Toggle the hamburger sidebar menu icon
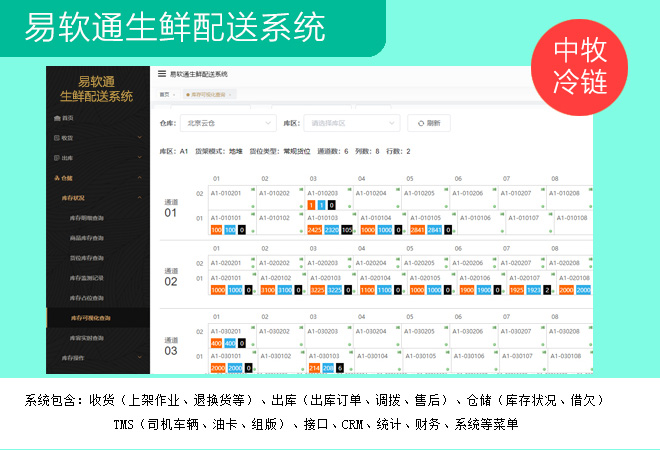 coord(162,74)
